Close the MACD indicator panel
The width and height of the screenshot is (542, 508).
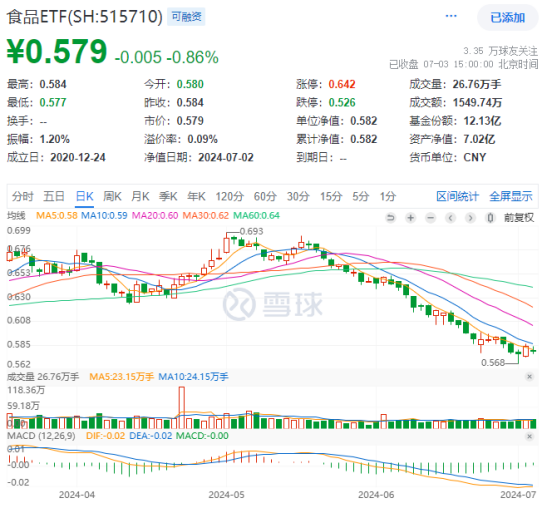(x=529, y=436)
